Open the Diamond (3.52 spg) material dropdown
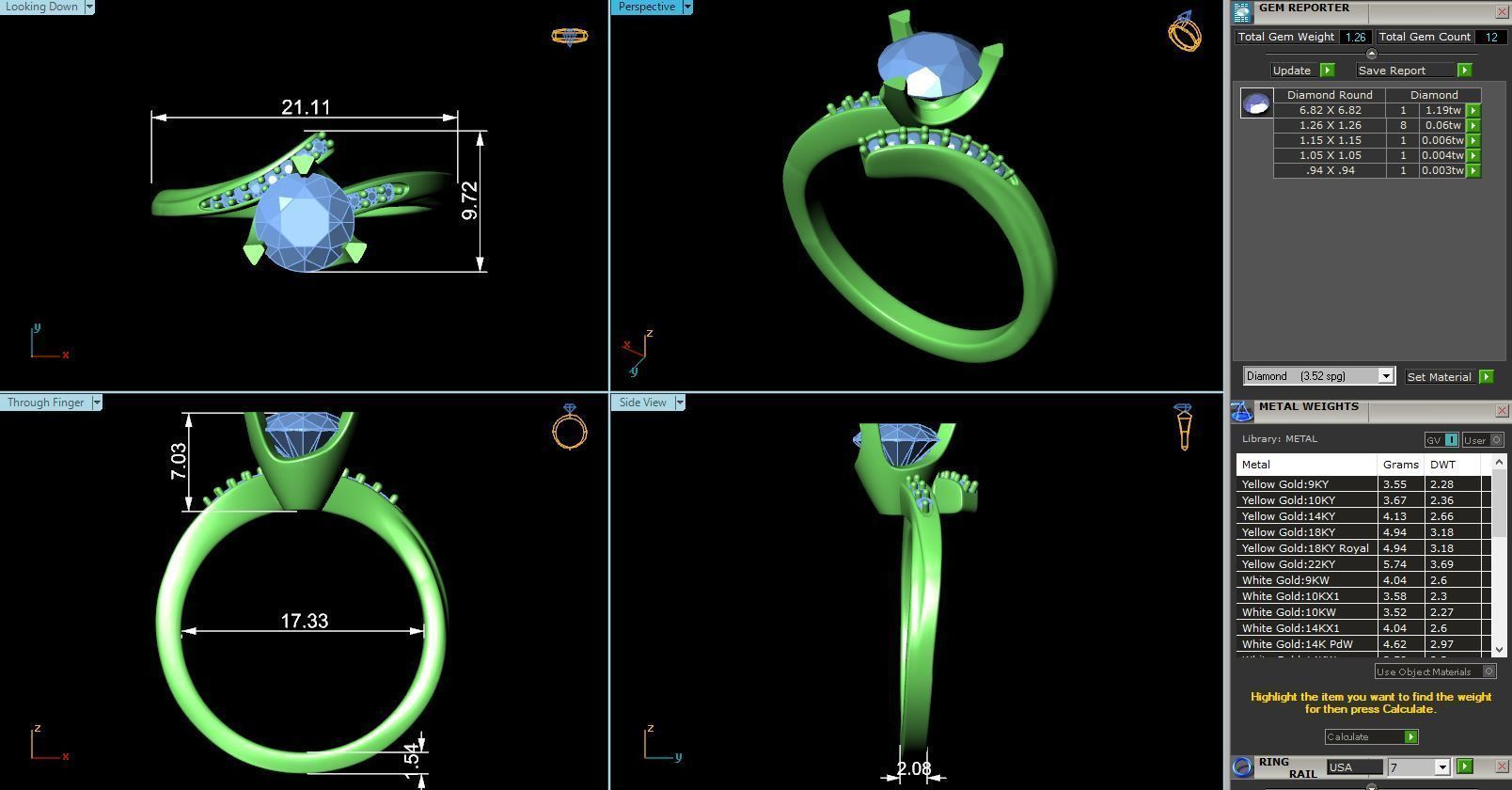The width and height of the screenshot is (1512, 790). (x=1385, y=376)
